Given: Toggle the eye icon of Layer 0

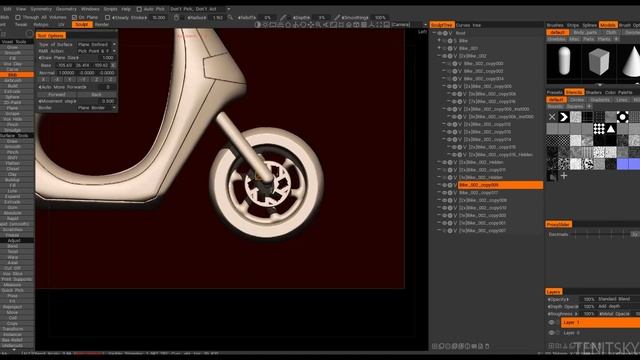Looking at the screenshot, I should tap(551, 333).
